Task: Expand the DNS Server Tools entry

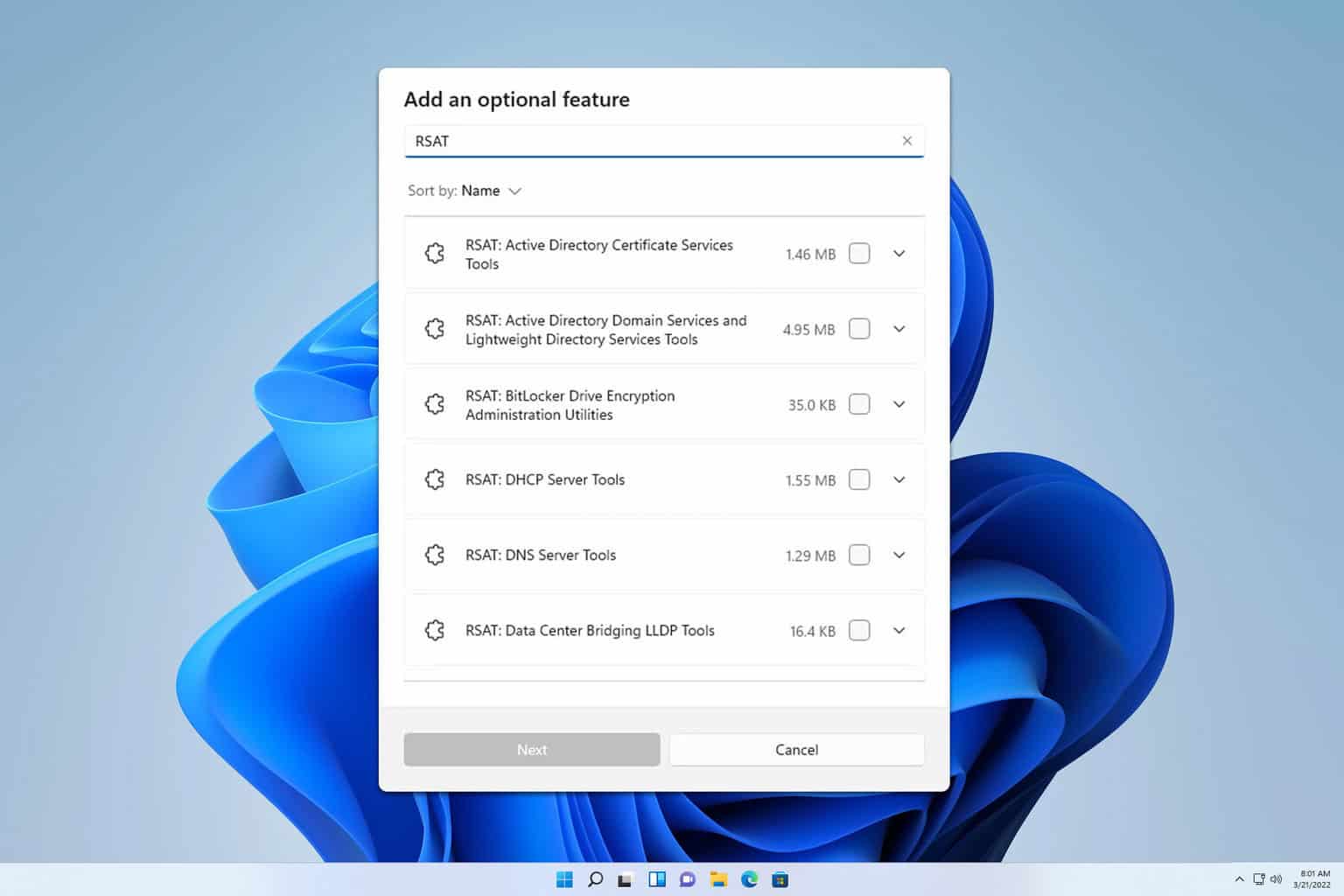Action: [899, 555]
